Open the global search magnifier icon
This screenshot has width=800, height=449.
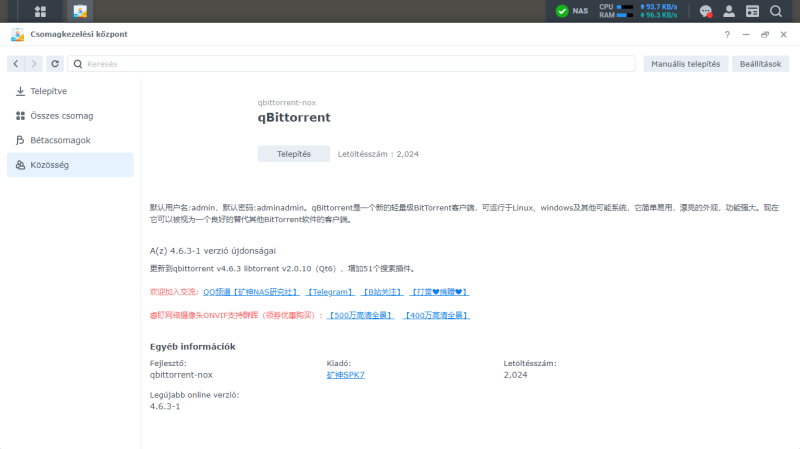coord(776,11)
